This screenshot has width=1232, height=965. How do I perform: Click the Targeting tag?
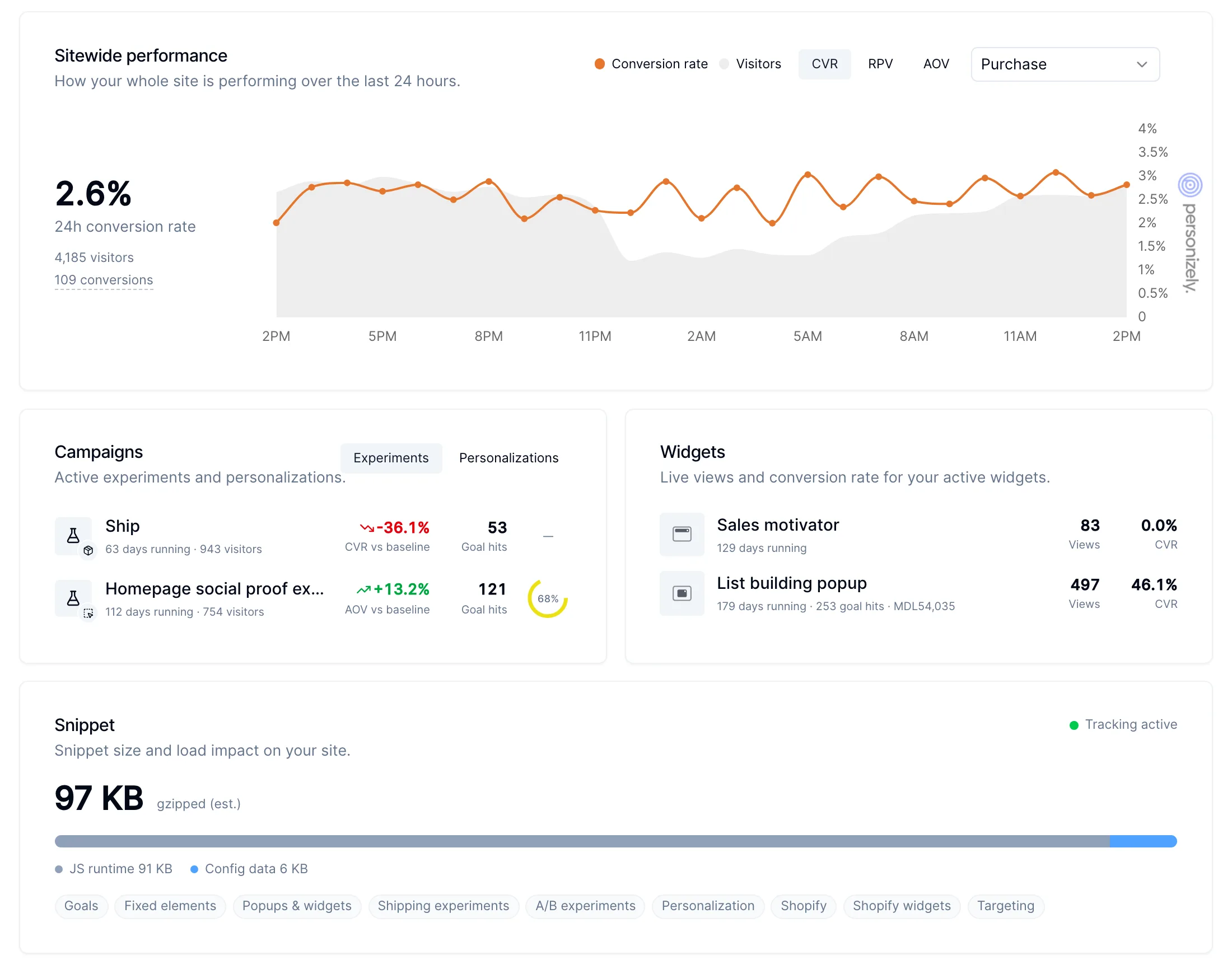pos(1006,906)
